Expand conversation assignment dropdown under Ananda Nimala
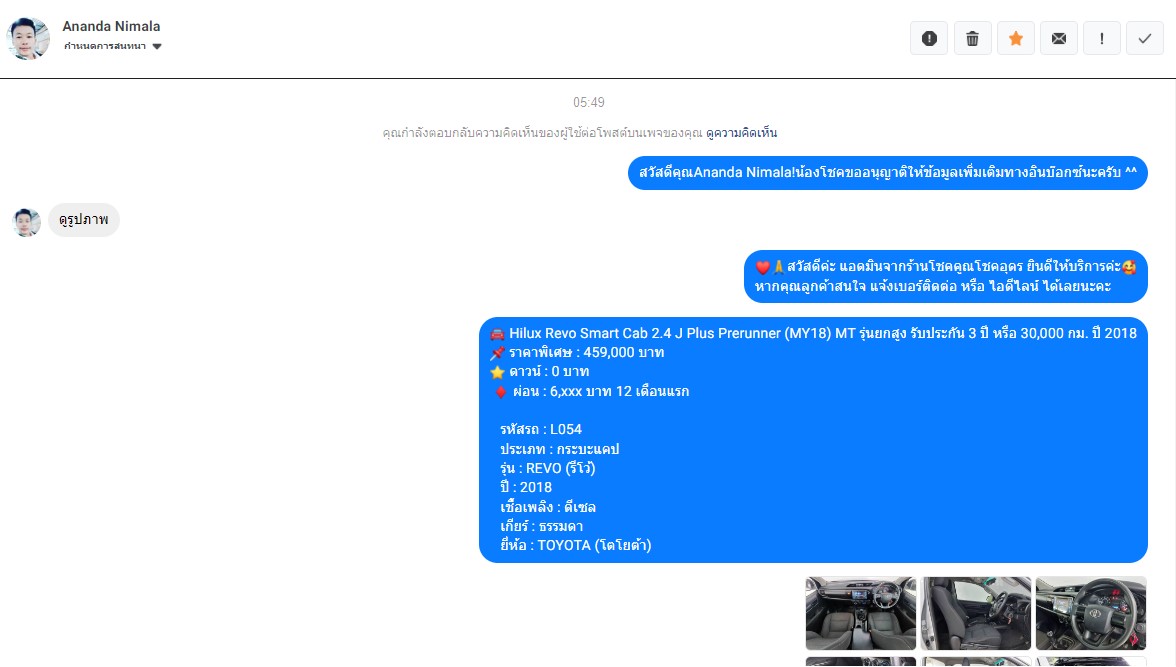Viewport: 1176px width, 667px height. tap(112, 47)
